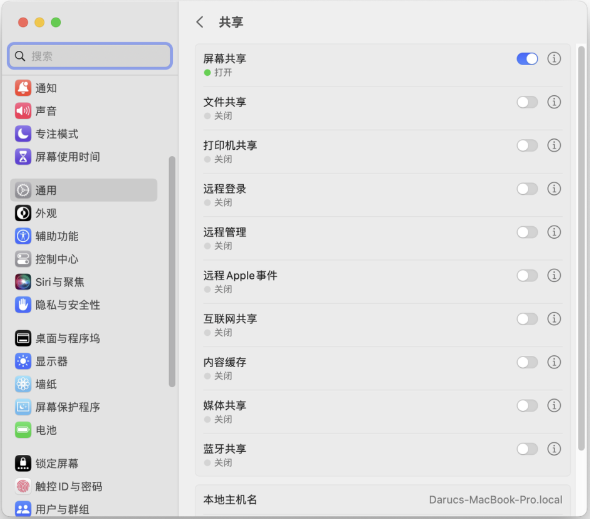Click the 搜索 search field

tap(90, 56)
